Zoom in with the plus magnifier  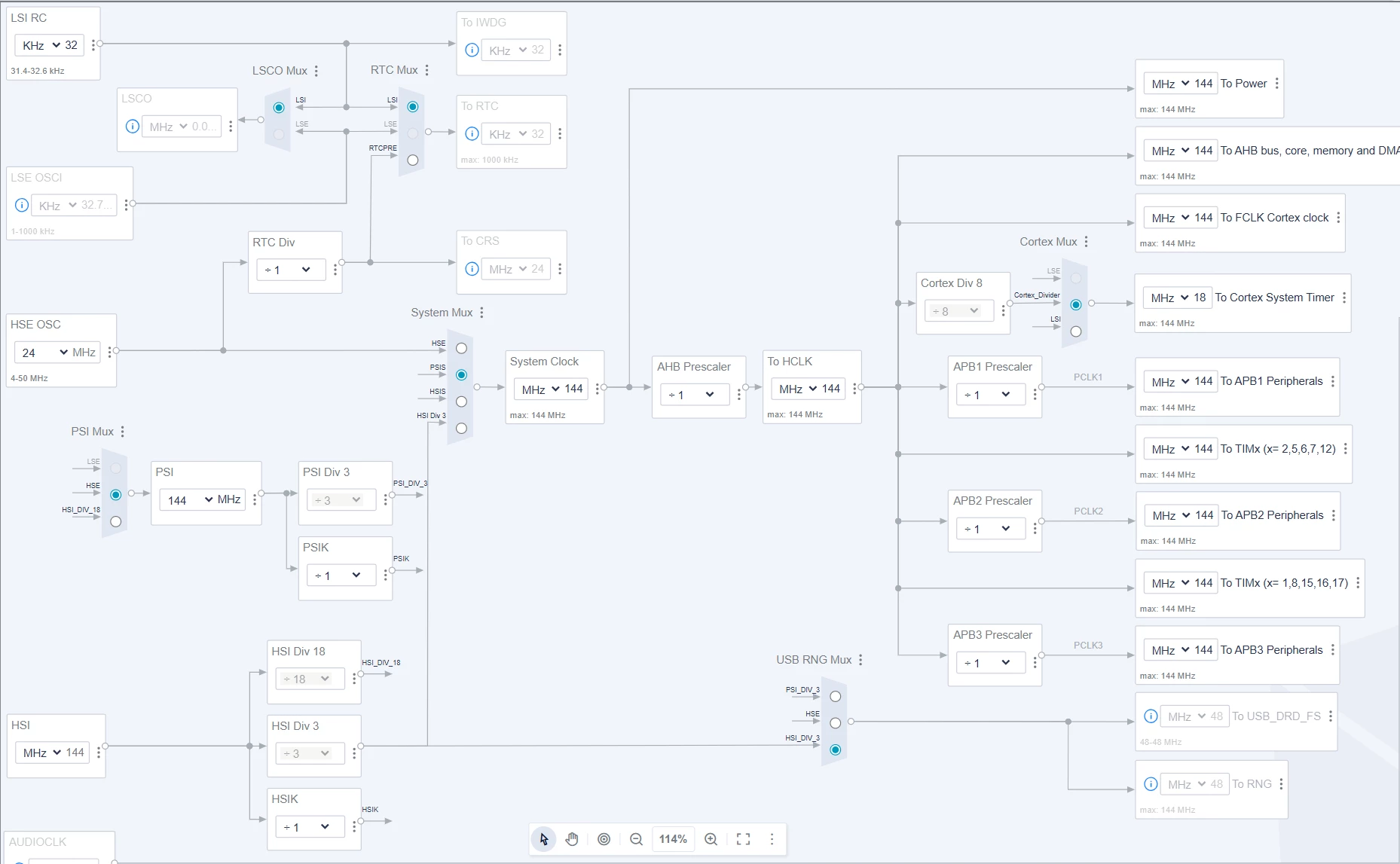[x=711, y=839]
